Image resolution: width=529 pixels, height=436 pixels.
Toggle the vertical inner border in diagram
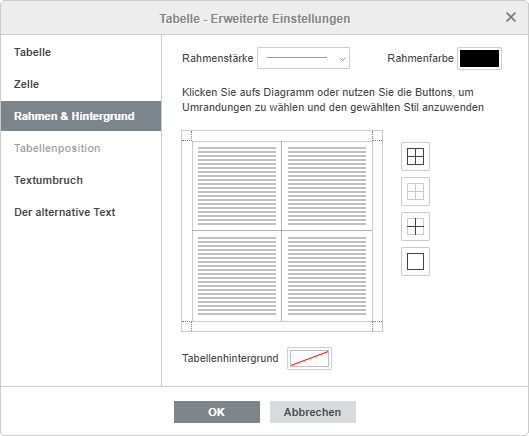(282, 231)
